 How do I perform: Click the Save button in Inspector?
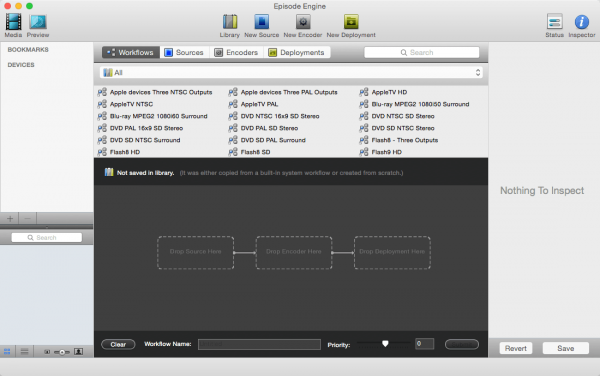tap(566, 348)
